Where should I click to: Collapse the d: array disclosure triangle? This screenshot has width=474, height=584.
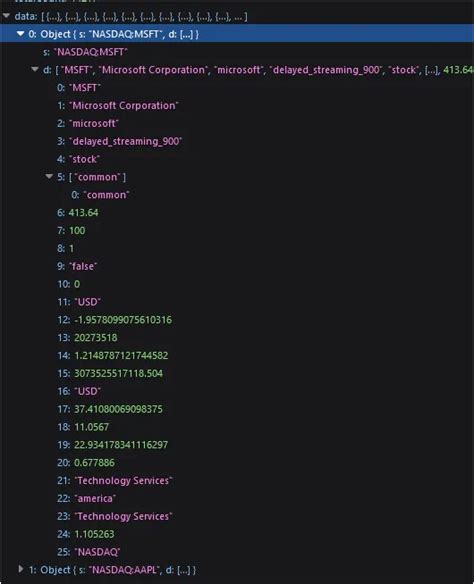click(x=35, y=69)
